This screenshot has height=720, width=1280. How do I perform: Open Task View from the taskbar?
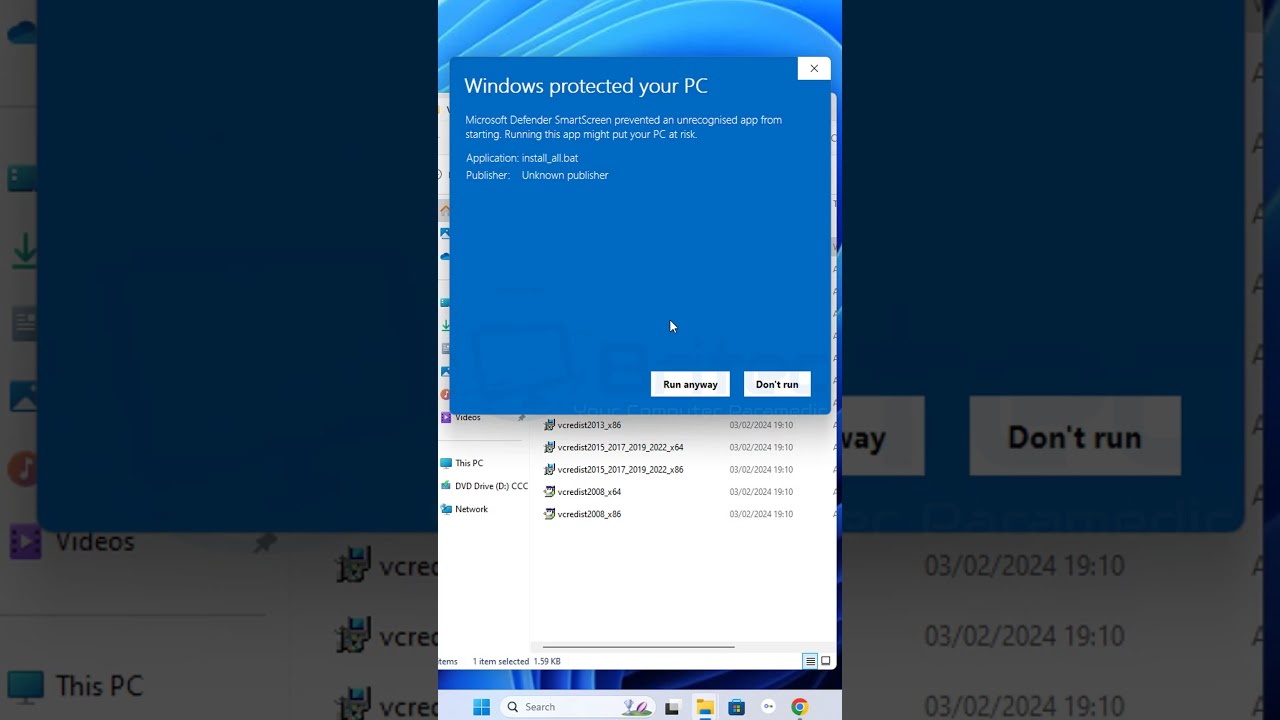[672, 707]
